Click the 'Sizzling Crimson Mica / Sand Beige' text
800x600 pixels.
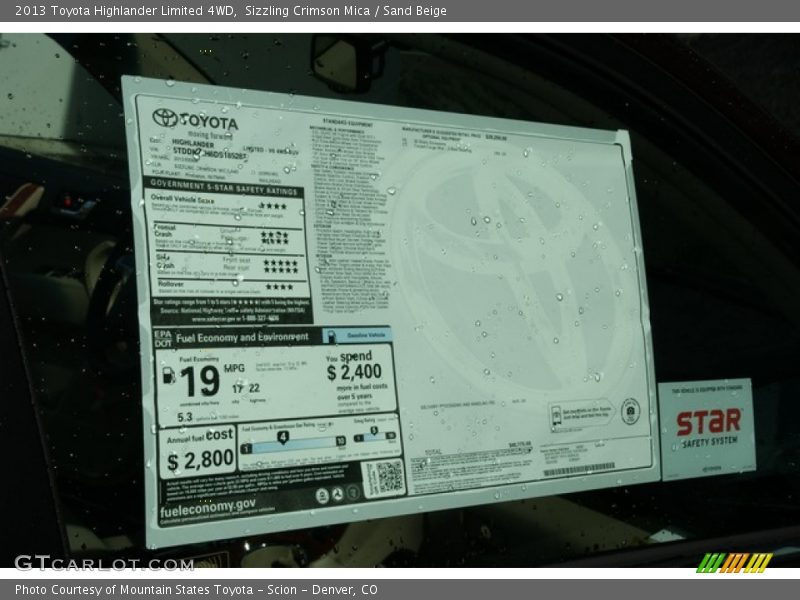[346, 11]
